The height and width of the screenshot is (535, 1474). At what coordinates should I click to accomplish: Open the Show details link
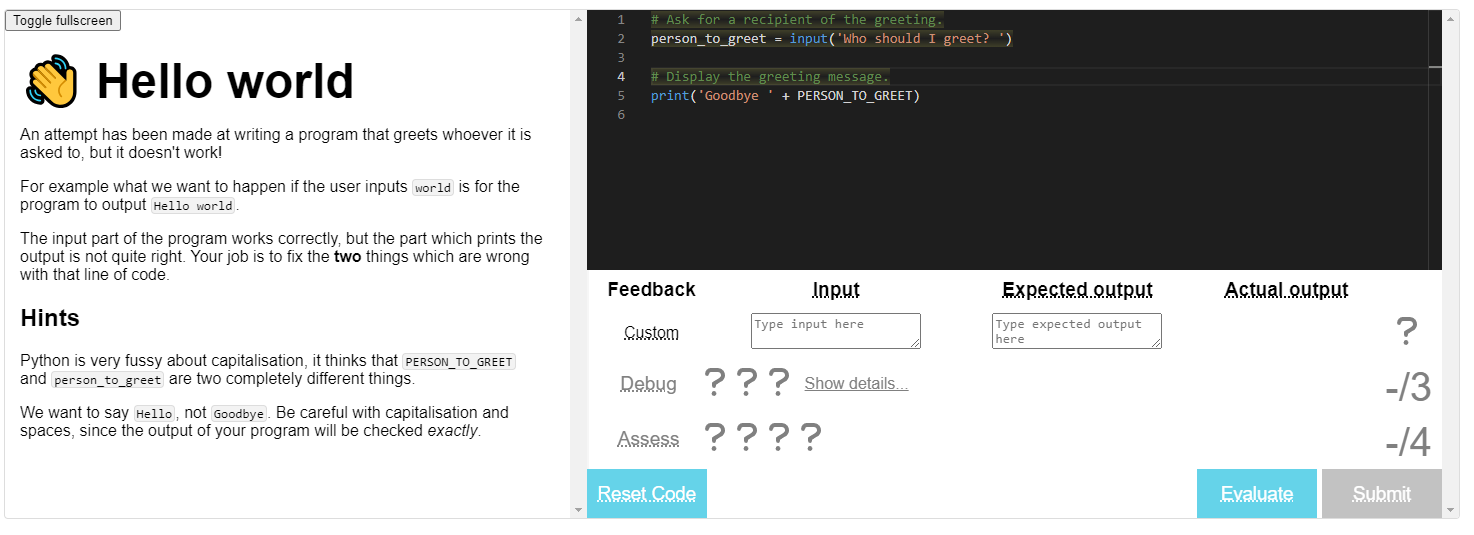point(856,383)
